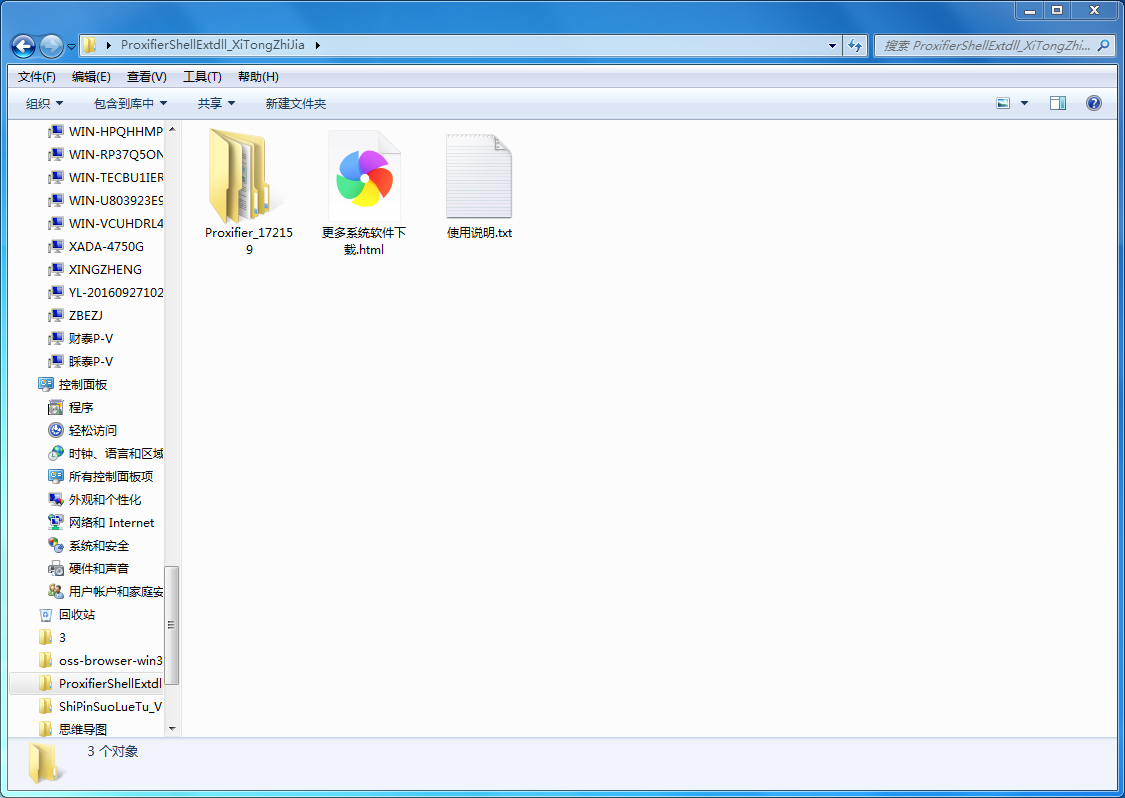
Task: Expand the address bar history dropdown
Action: pyautogui.click(x=832, y=45)
